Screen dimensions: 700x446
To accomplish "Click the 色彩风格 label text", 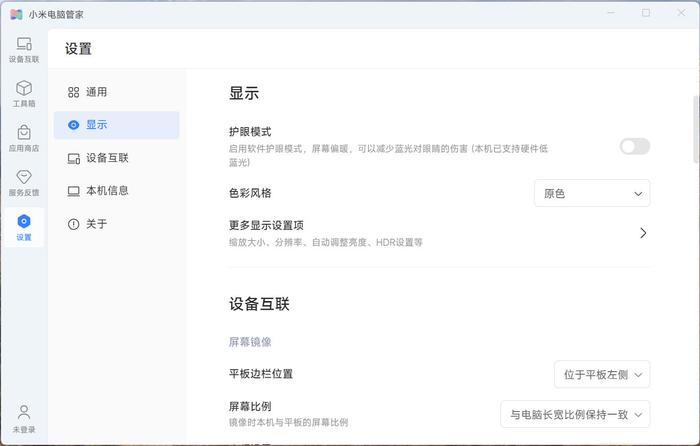I will point(250,193).
